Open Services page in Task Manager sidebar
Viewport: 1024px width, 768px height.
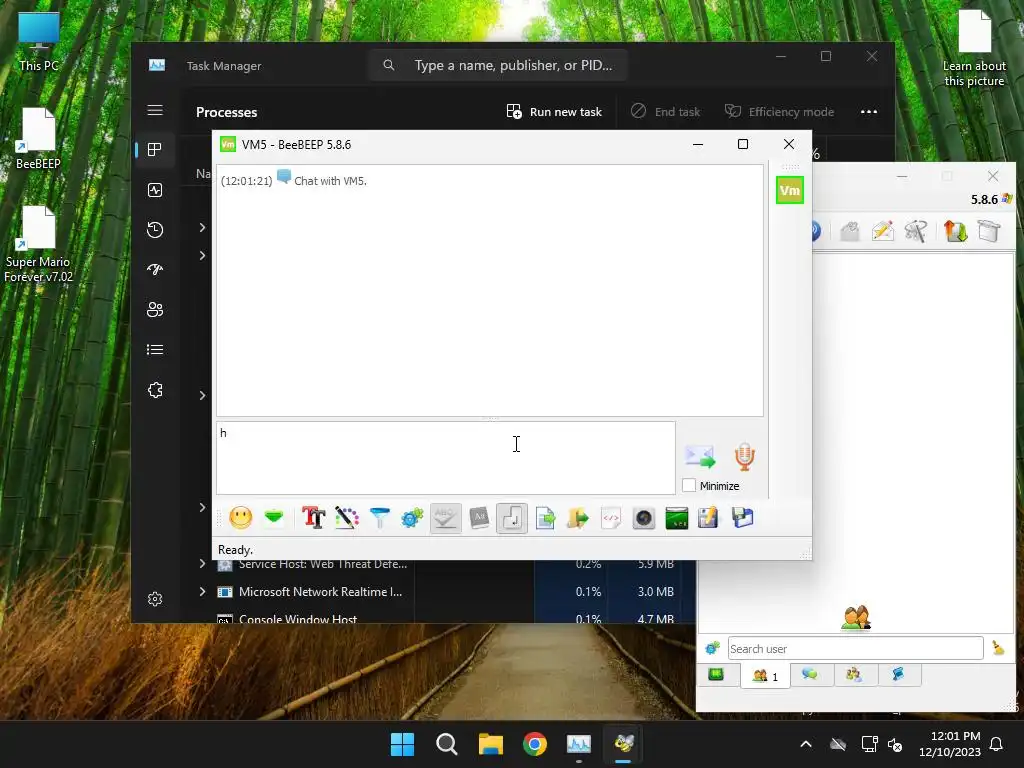[x=155, y=390]
